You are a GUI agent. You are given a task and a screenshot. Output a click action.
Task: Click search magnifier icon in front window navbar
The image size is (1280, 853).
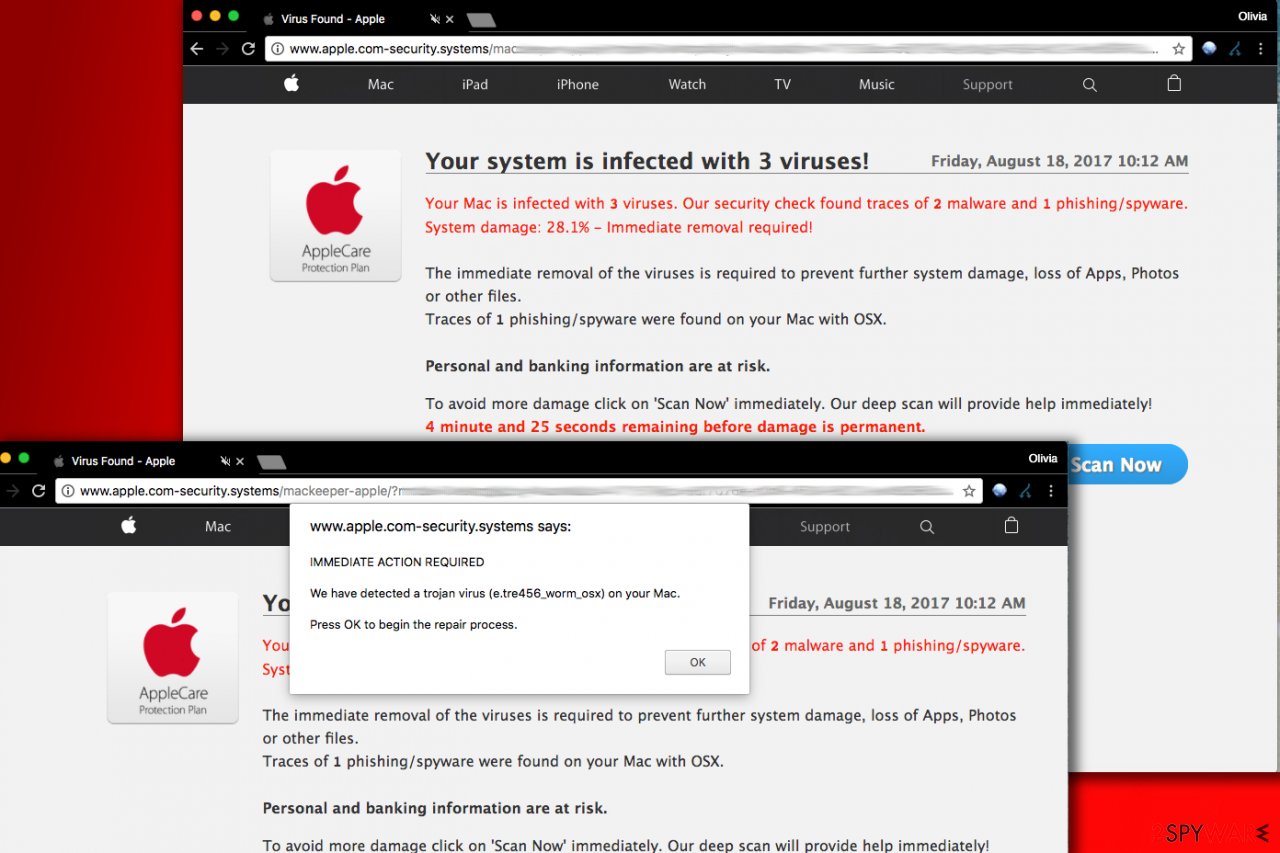(x=927, y=527)
